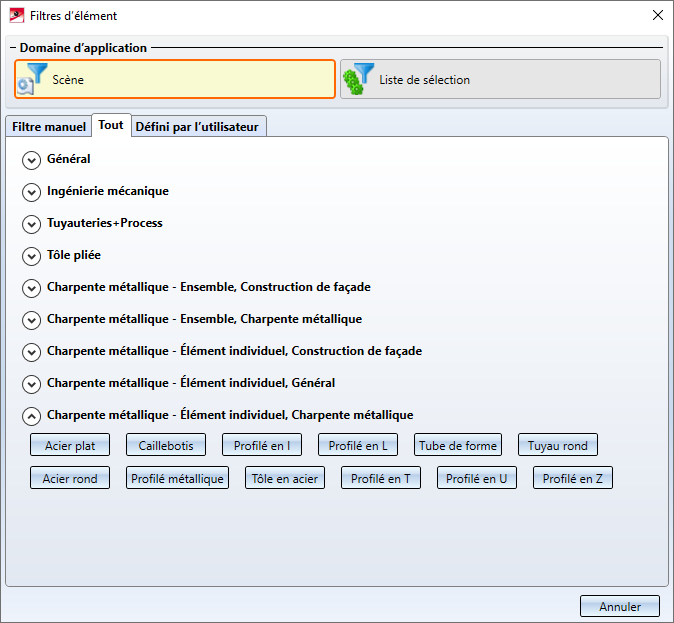Click the Ensemble, Charpente métallique label
This screenshot has width=674, height=623.
point(205,319)
